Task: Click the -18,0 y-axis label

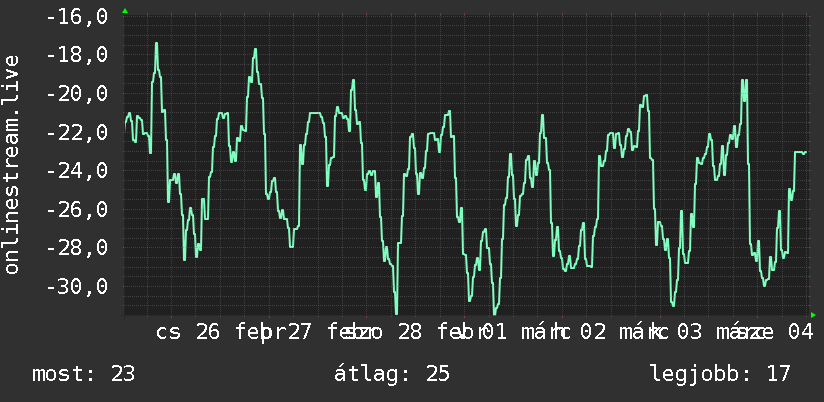Action: [77, 55]
